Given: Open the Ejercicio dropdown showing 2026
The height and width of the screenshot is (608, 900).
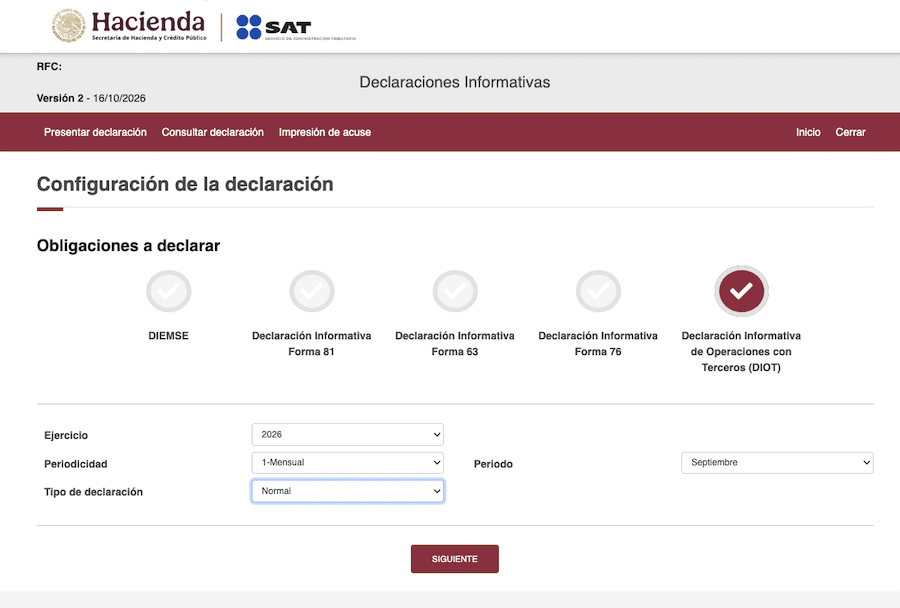Looking at the screenshot, I should (x=347, y=435).
